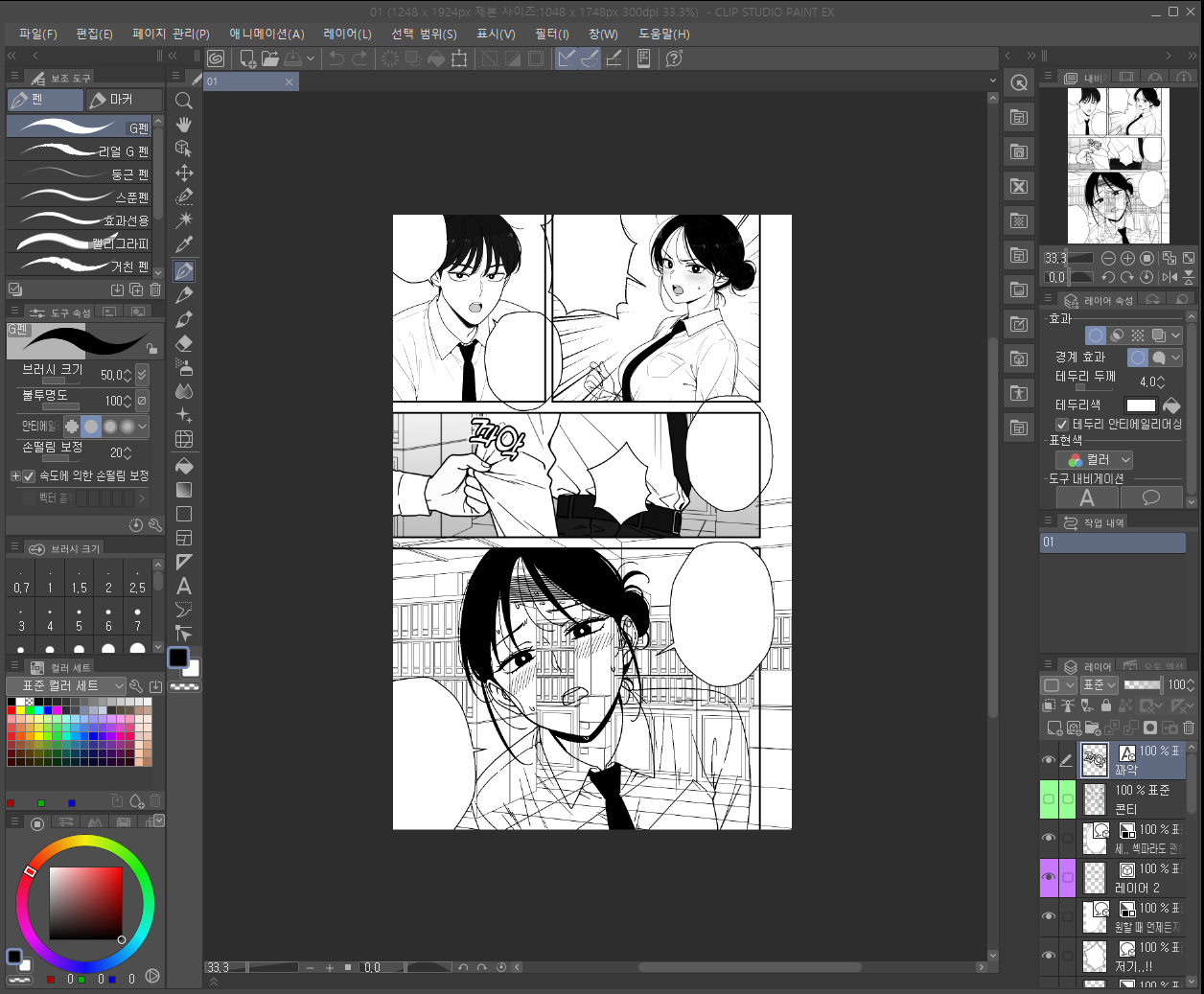This screenshot has height=994, width=1204.
Task: Open layer blend mode 표준 dropdown
Action: pyautogui.click(x=1099, y=685)
